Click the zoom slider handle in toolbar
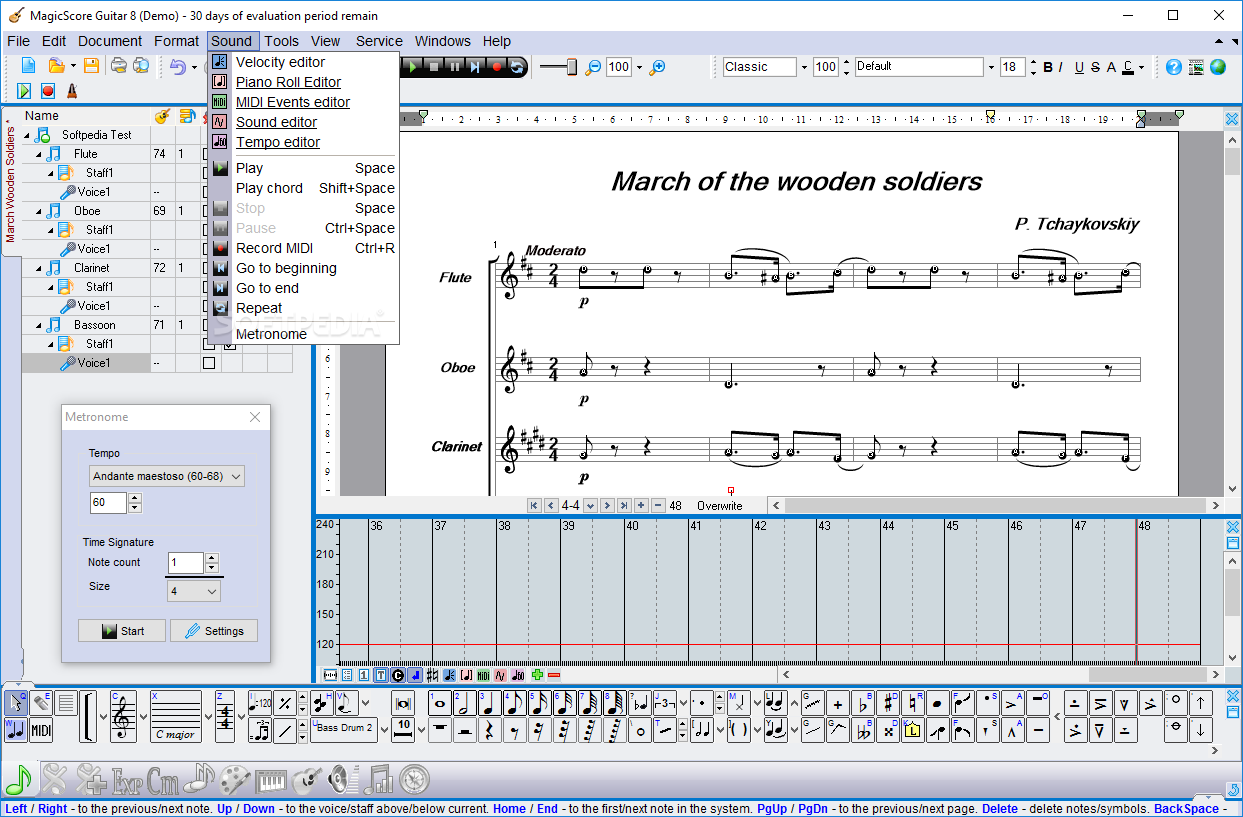Image resolution: width=1243 pixels, height=817 pixels. [x=571, y=67]
